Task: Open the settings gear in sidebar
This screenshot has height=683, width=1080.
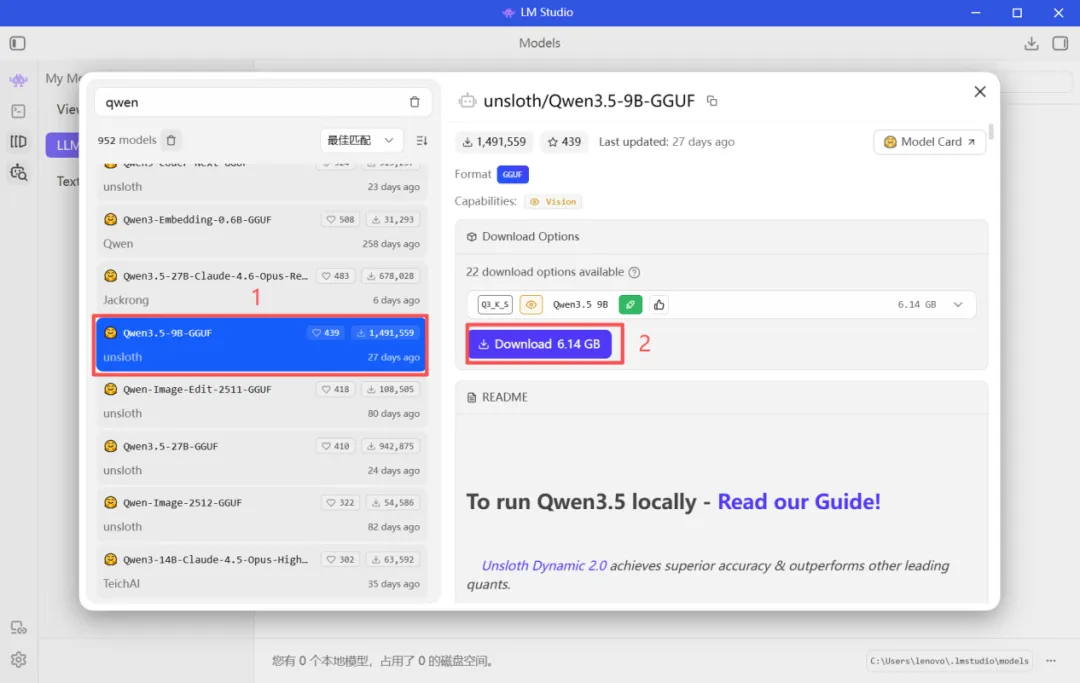Action: click(x=19, y=660)
